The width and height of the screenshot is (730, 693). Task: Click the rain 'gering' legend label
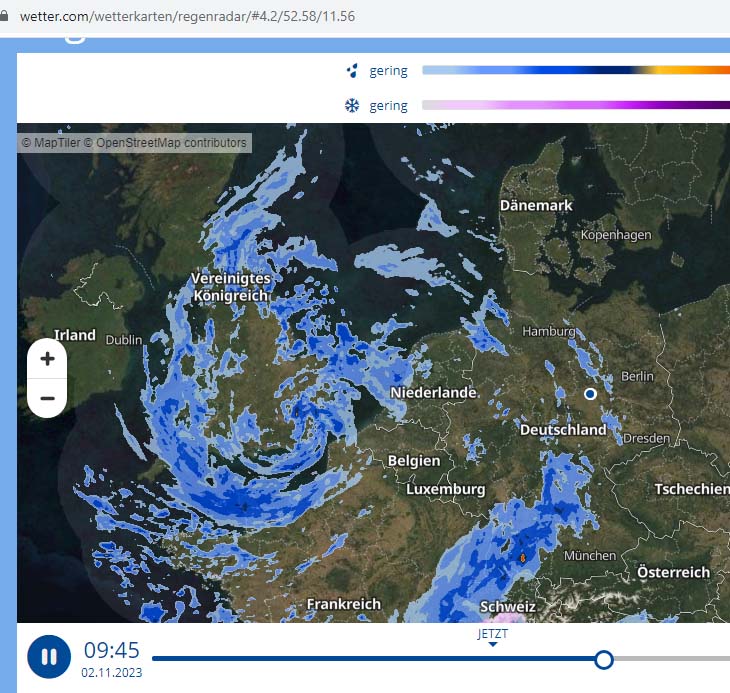pos(388,71)
